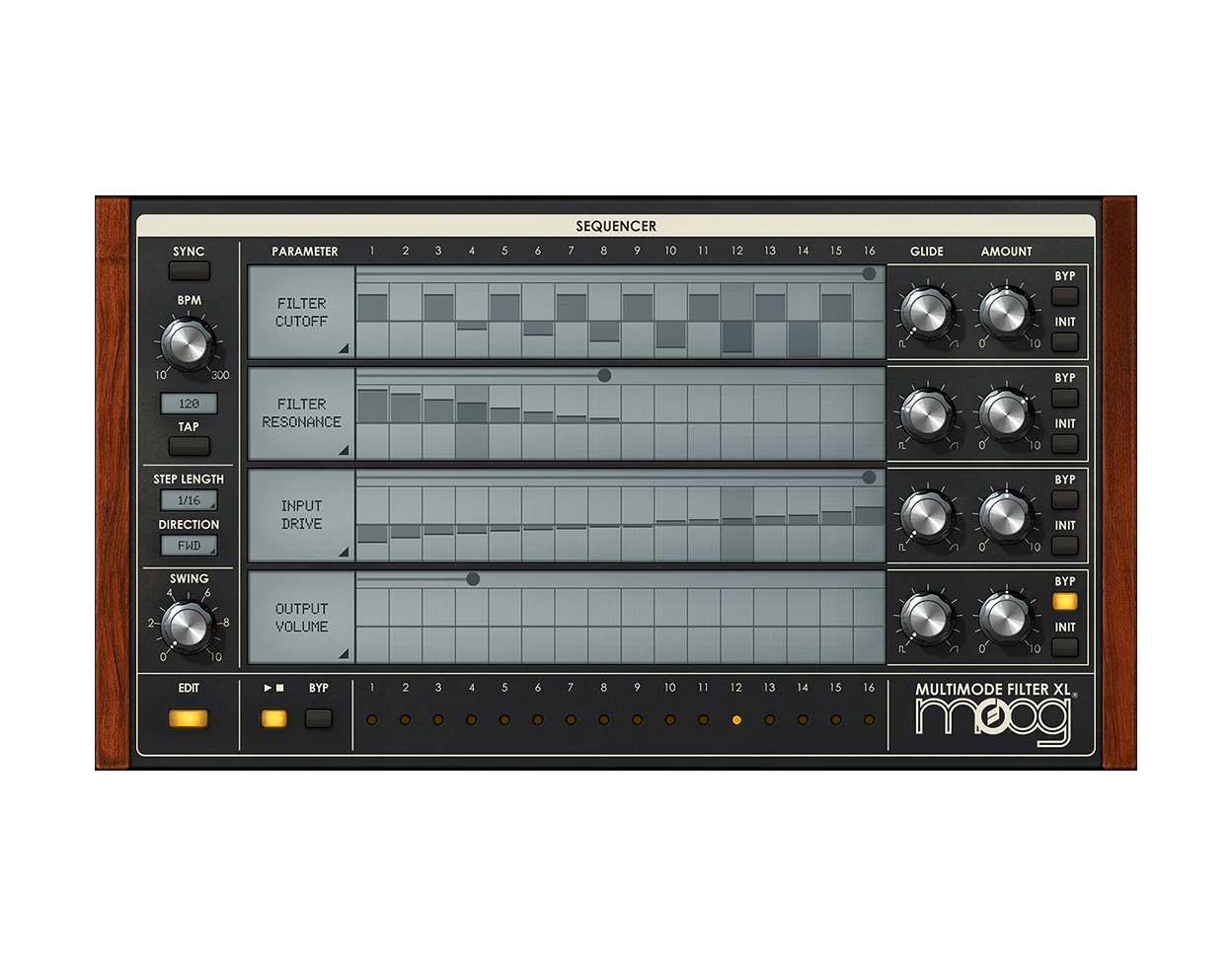Click the Filter Cutoff row Amount knob
This screenshot has height=967, width=1232.
pyautogui.click(x=1006, y=312)
